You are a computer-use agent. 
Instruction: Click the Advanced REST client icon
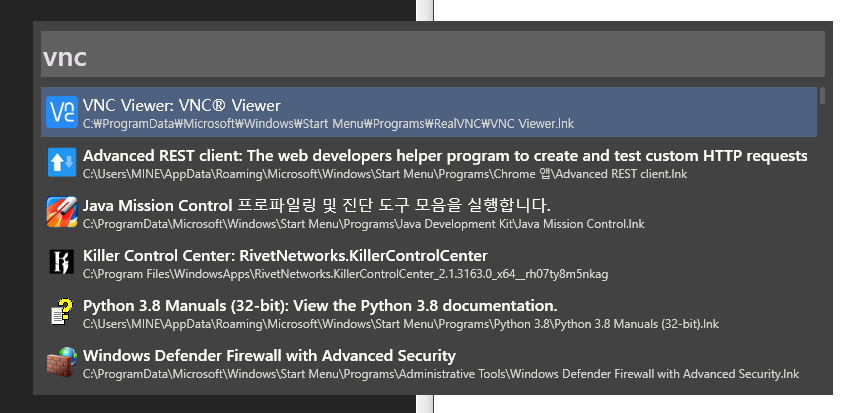coord(62,162)
